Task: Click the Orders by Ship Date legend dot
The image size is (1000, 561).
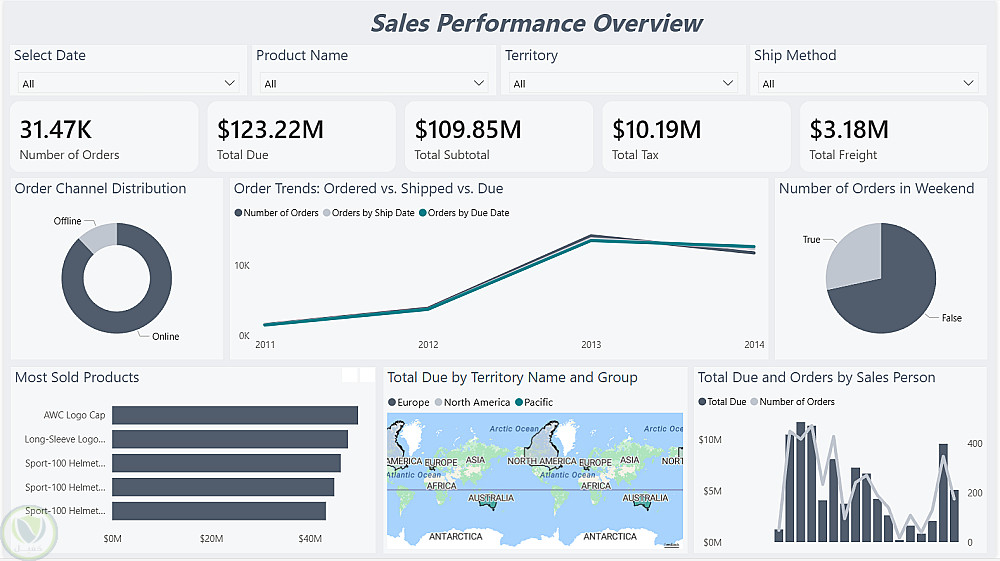Action: (326, 213)
